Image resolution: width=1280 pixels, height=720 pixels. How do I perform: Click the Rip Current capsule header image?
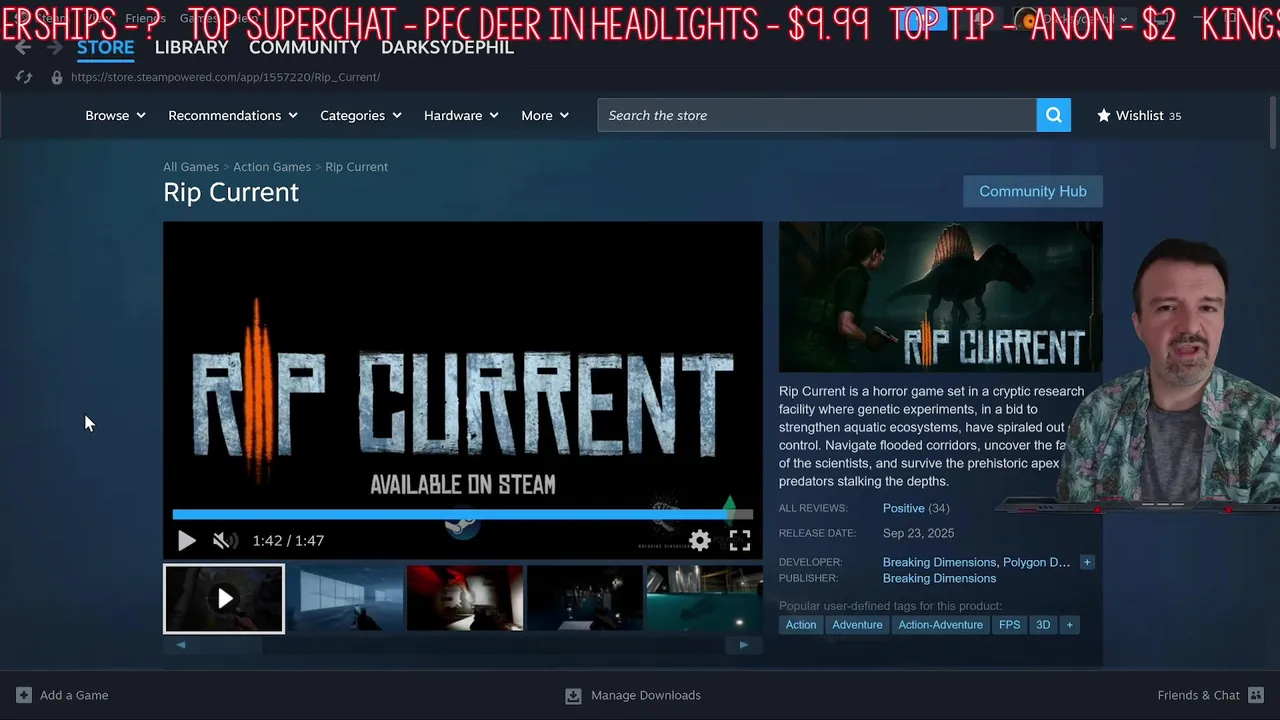pyautogui.click(x=940, y=297)
